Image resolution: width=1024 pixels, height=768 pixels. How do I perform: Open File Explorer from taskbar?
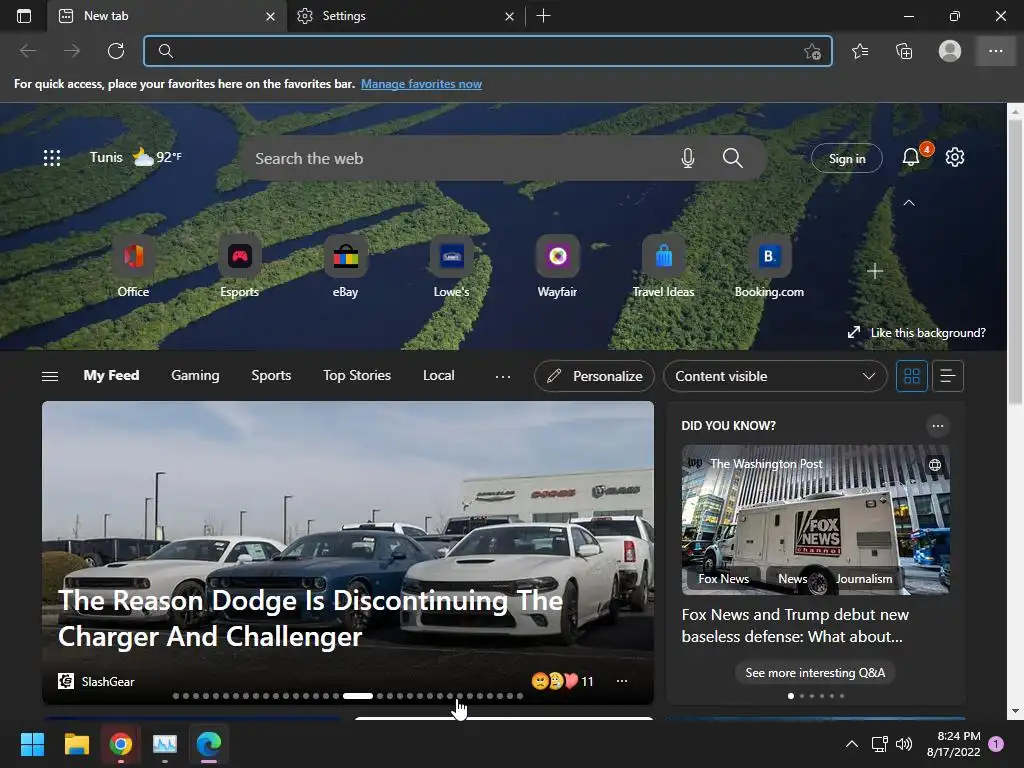pyautogui.click(x=76, y=744)
